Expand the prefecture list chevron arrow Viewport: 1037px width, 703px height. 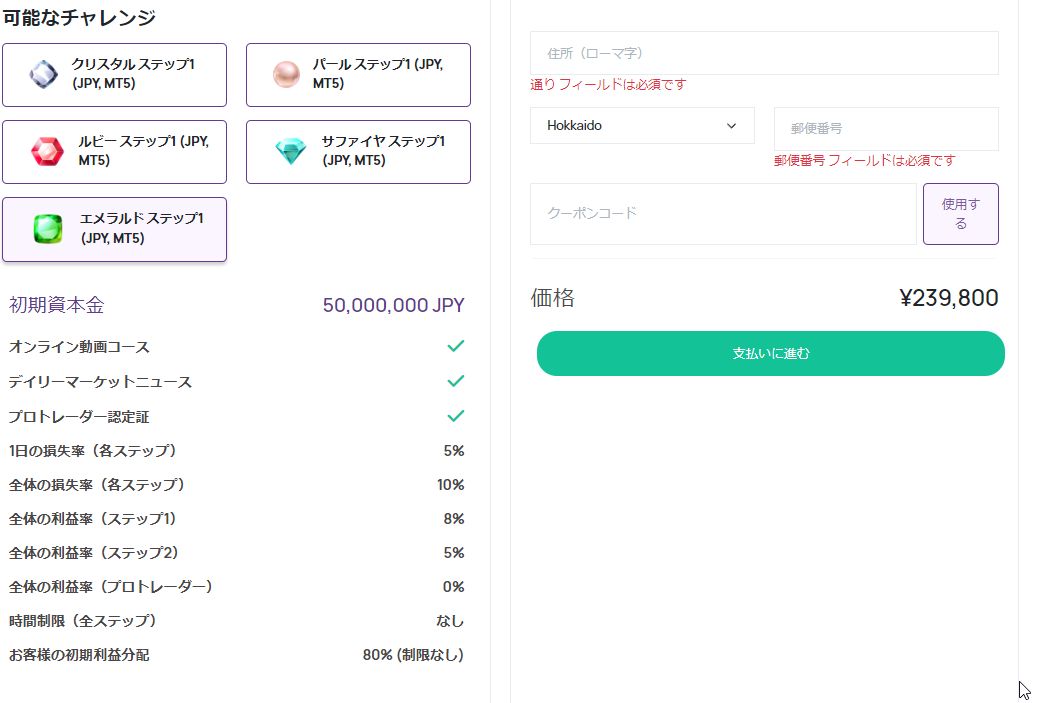click(x=731, y=126)
